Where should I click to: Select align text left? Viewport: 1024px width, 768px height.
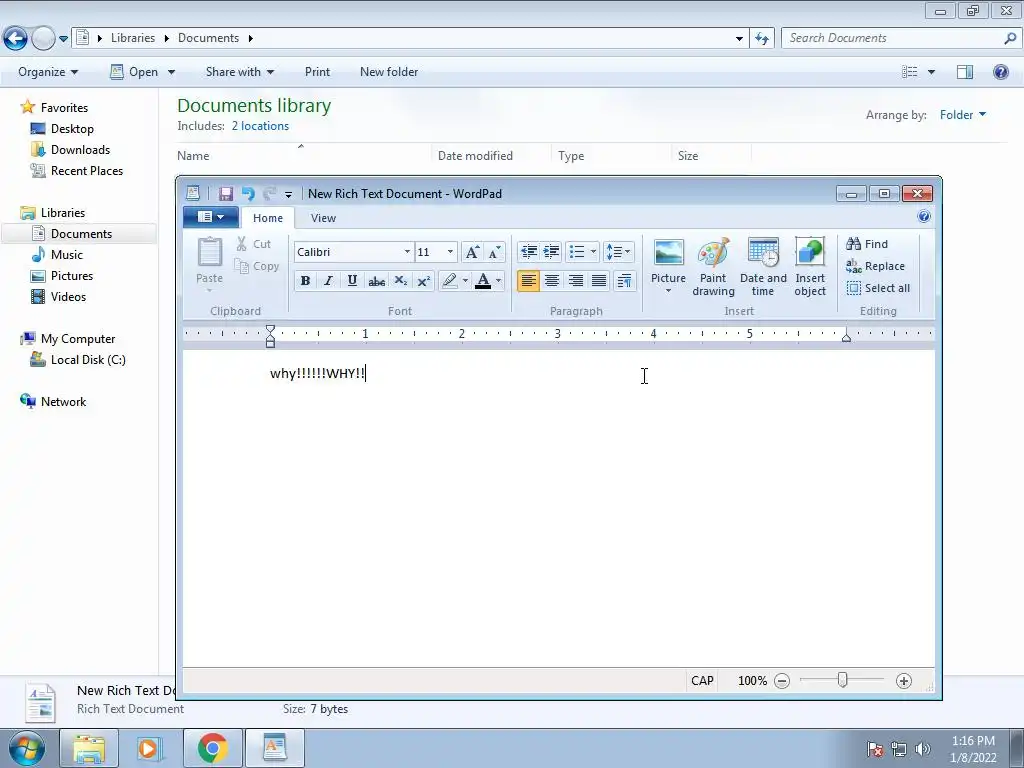[x=528, y=281]
